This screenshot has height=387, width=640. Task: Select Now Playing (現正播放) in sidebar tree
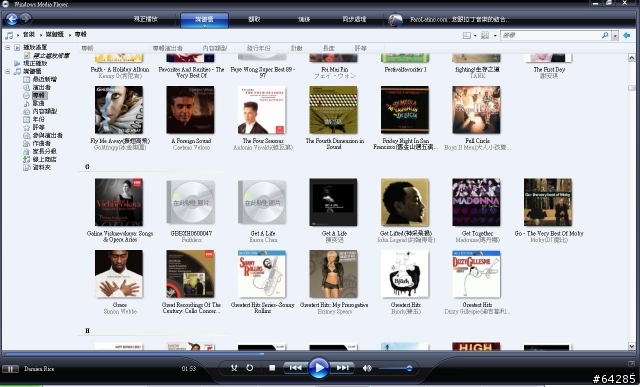[x=31, y=63]
